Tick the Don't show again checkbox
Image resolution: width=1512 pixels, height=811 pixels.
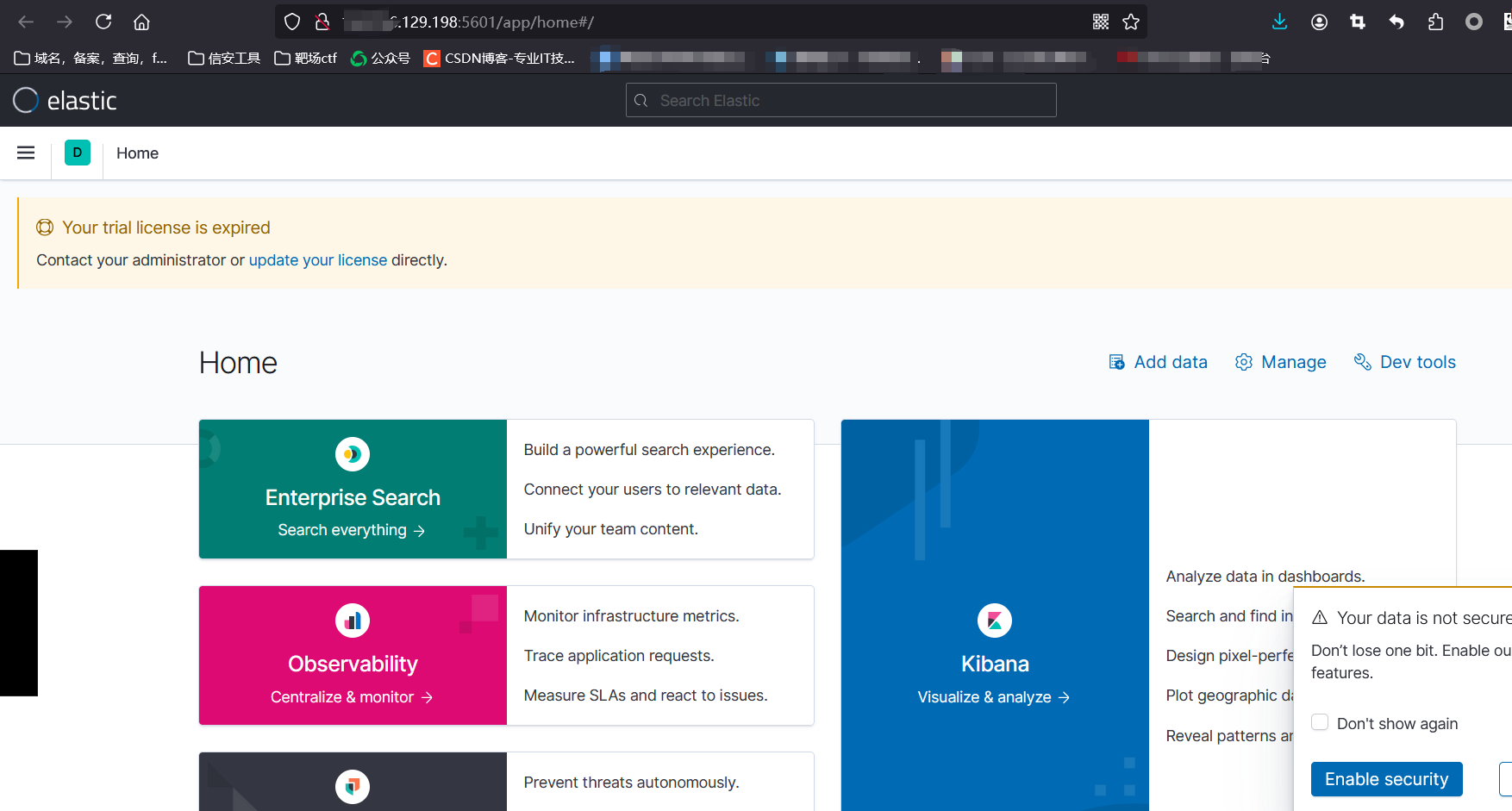pos(1320,722)
